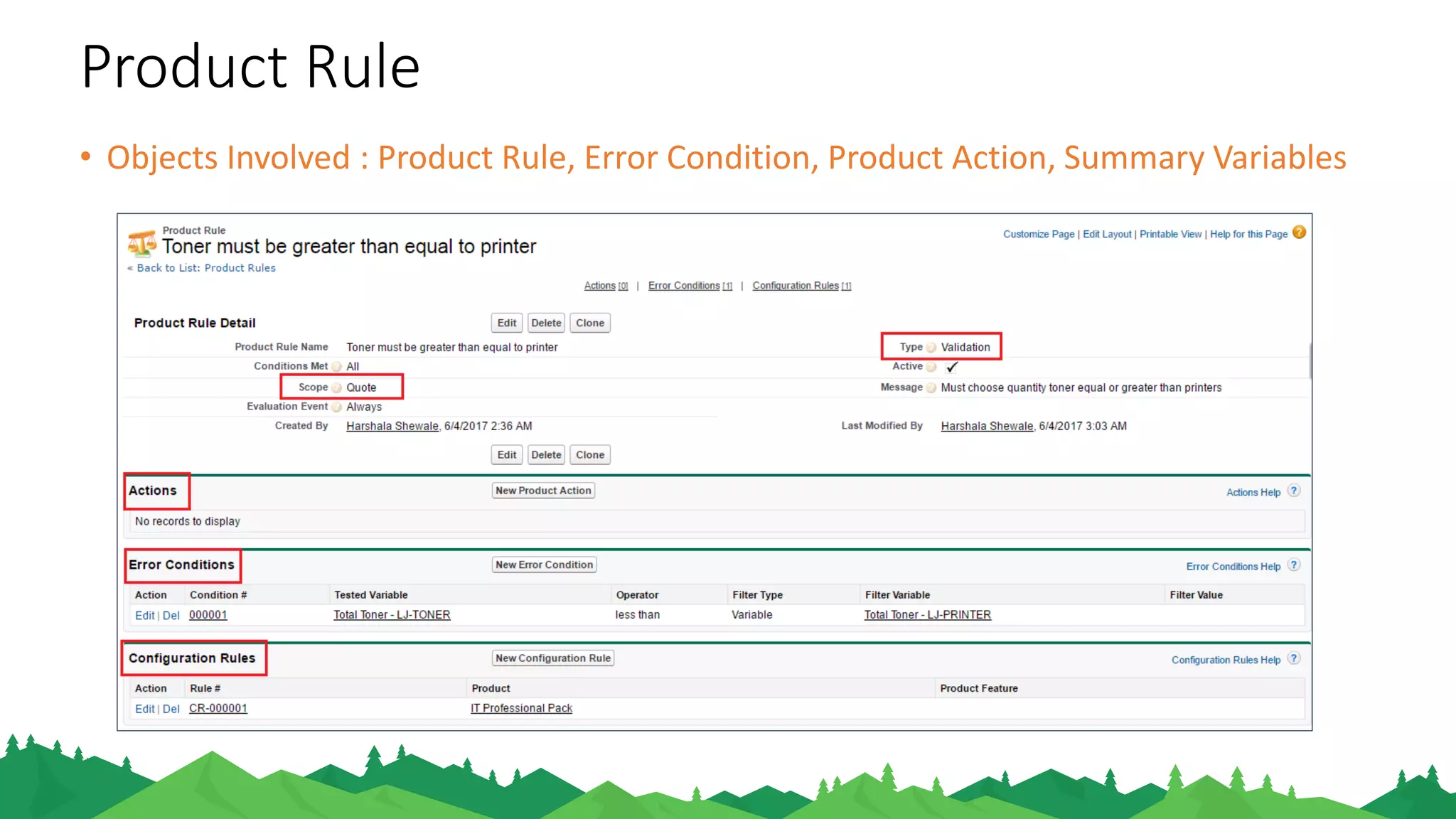The image size is (1456, 819).
Task: Click the Tested Variable column header
Action: pyautogui.click(x=370, y=595)
